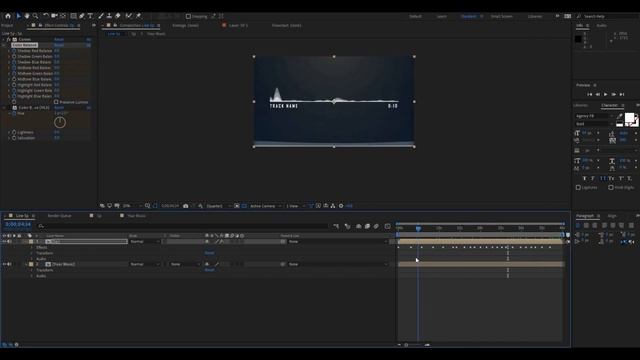Open the Active Camera view dropdown
Screen dimensions: 640x360
click(265, 206)
